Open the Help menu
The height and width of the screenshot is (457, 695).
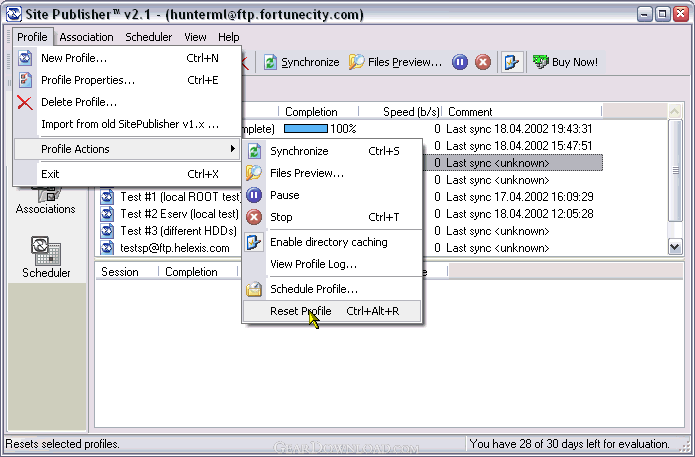pyautogui.click(x=229, y=37)
